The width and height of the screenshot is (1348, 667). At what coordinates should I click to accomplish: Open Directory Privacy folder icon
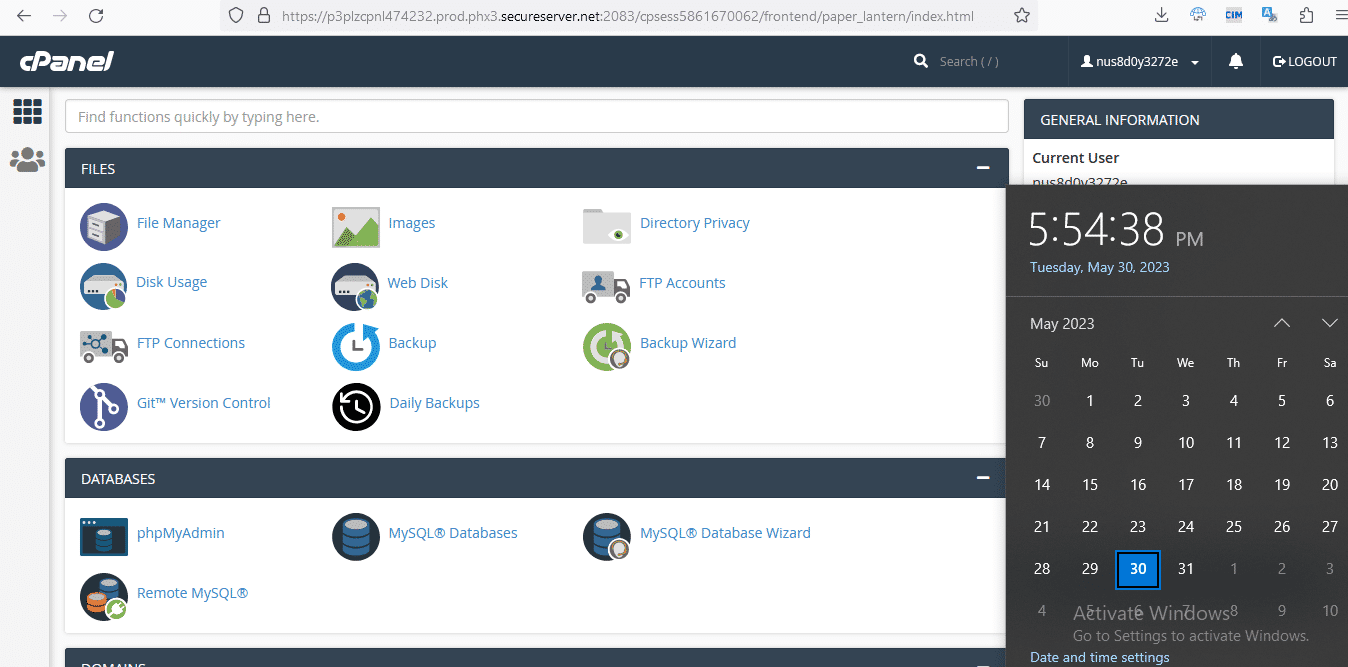(x=607, y=226)
